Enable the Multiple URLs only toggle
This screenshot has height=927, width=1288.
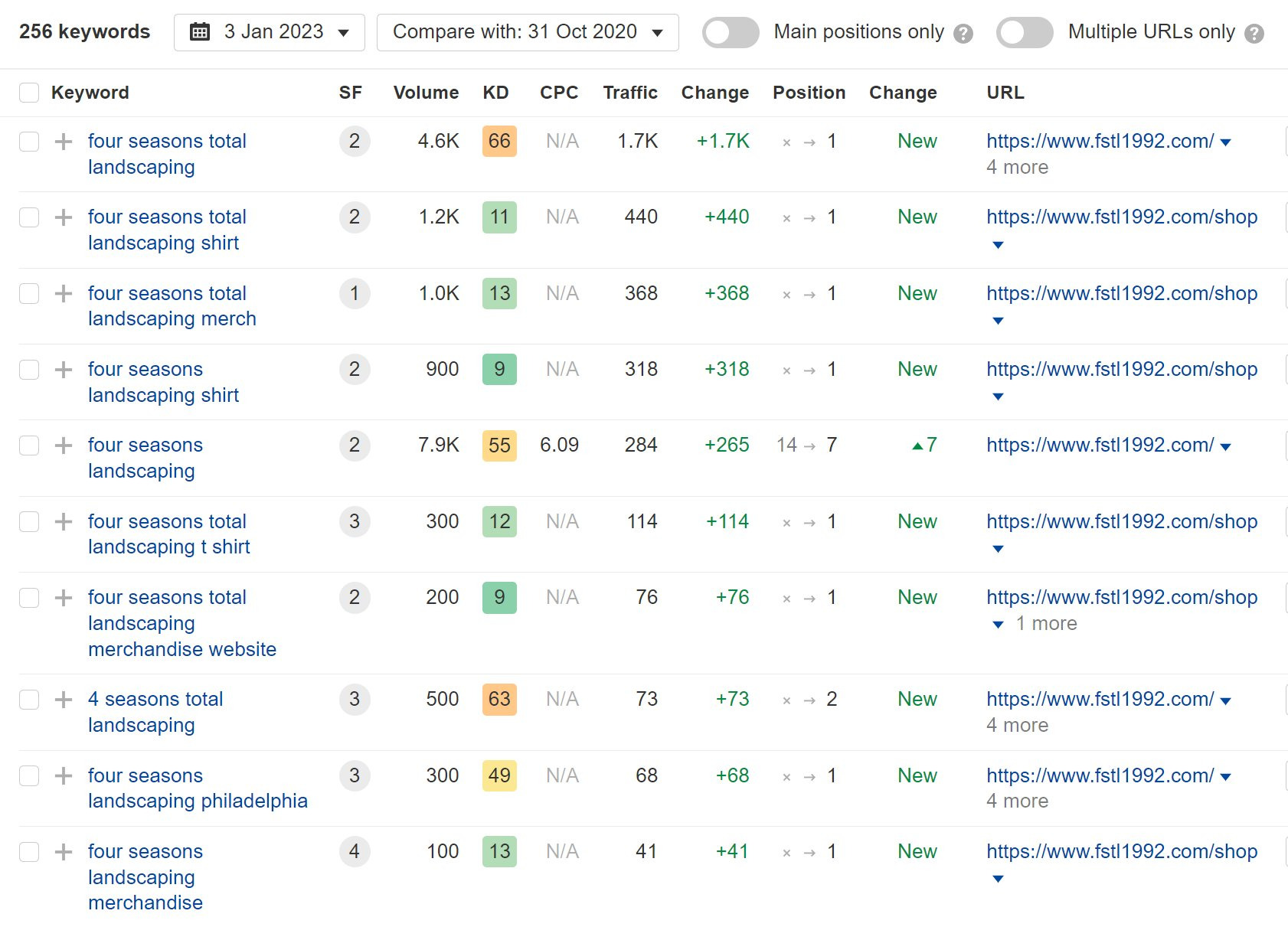coord(1024,32)
